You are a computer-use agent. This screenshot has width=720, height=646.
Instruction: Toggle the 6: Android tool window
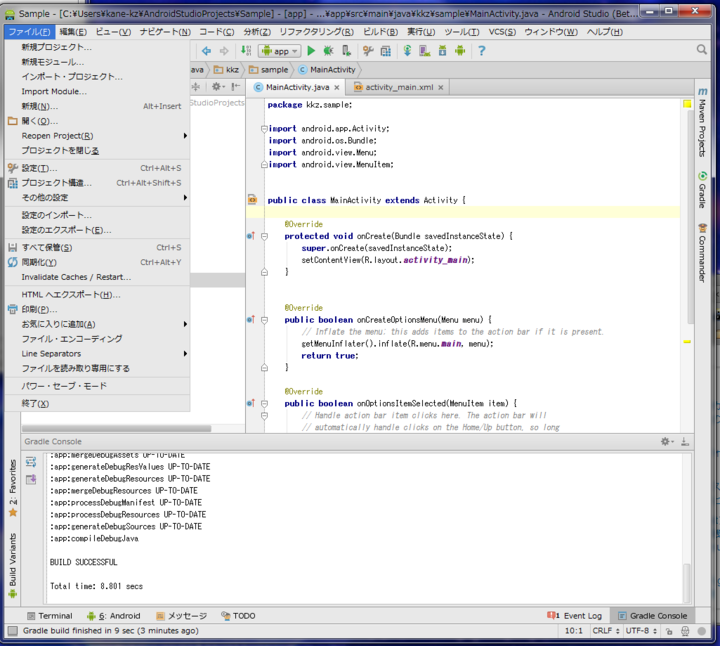[113, 616]
